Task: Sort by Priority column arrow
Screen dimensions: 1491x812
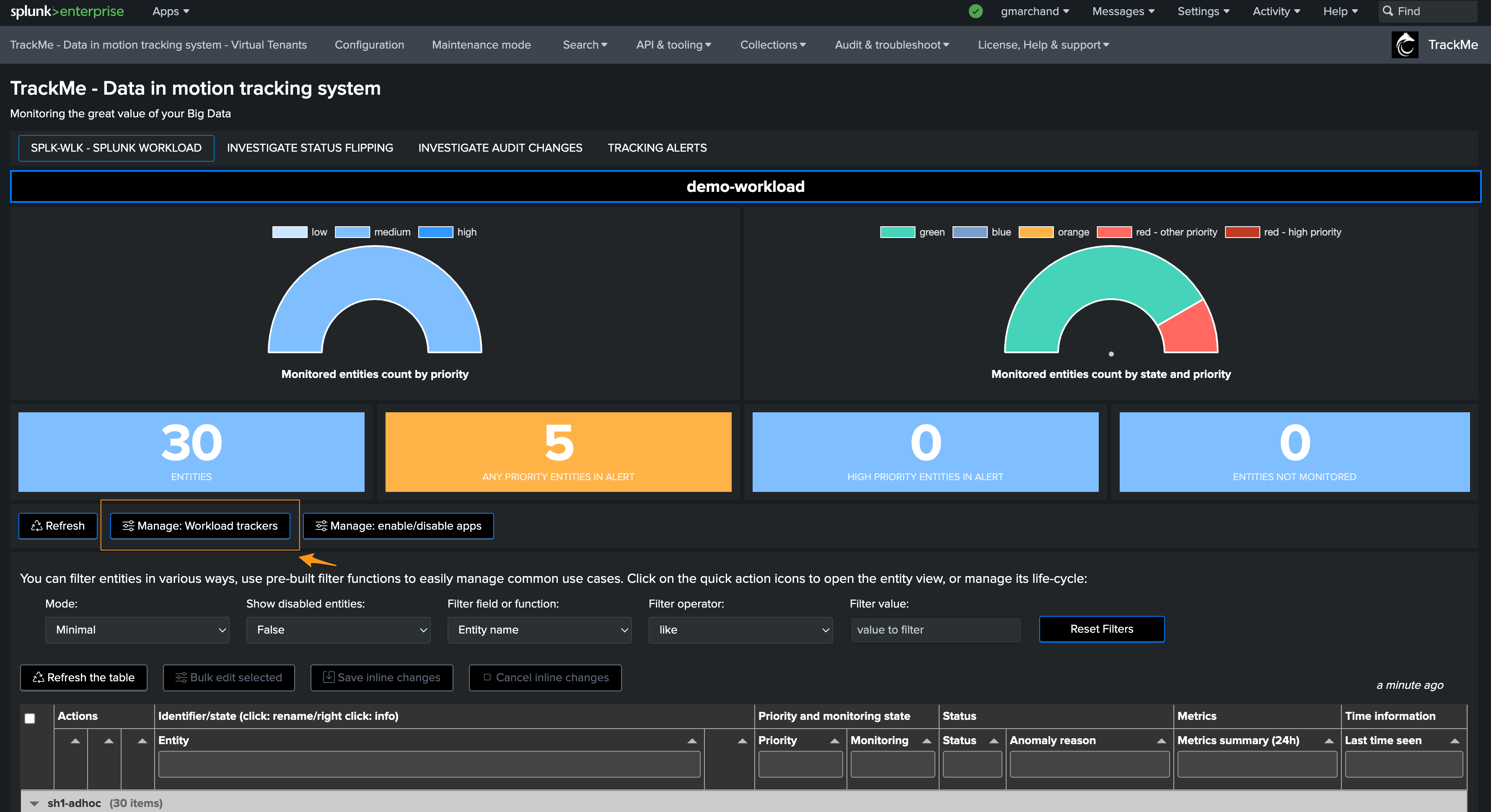Action: (x=834, y=740)
